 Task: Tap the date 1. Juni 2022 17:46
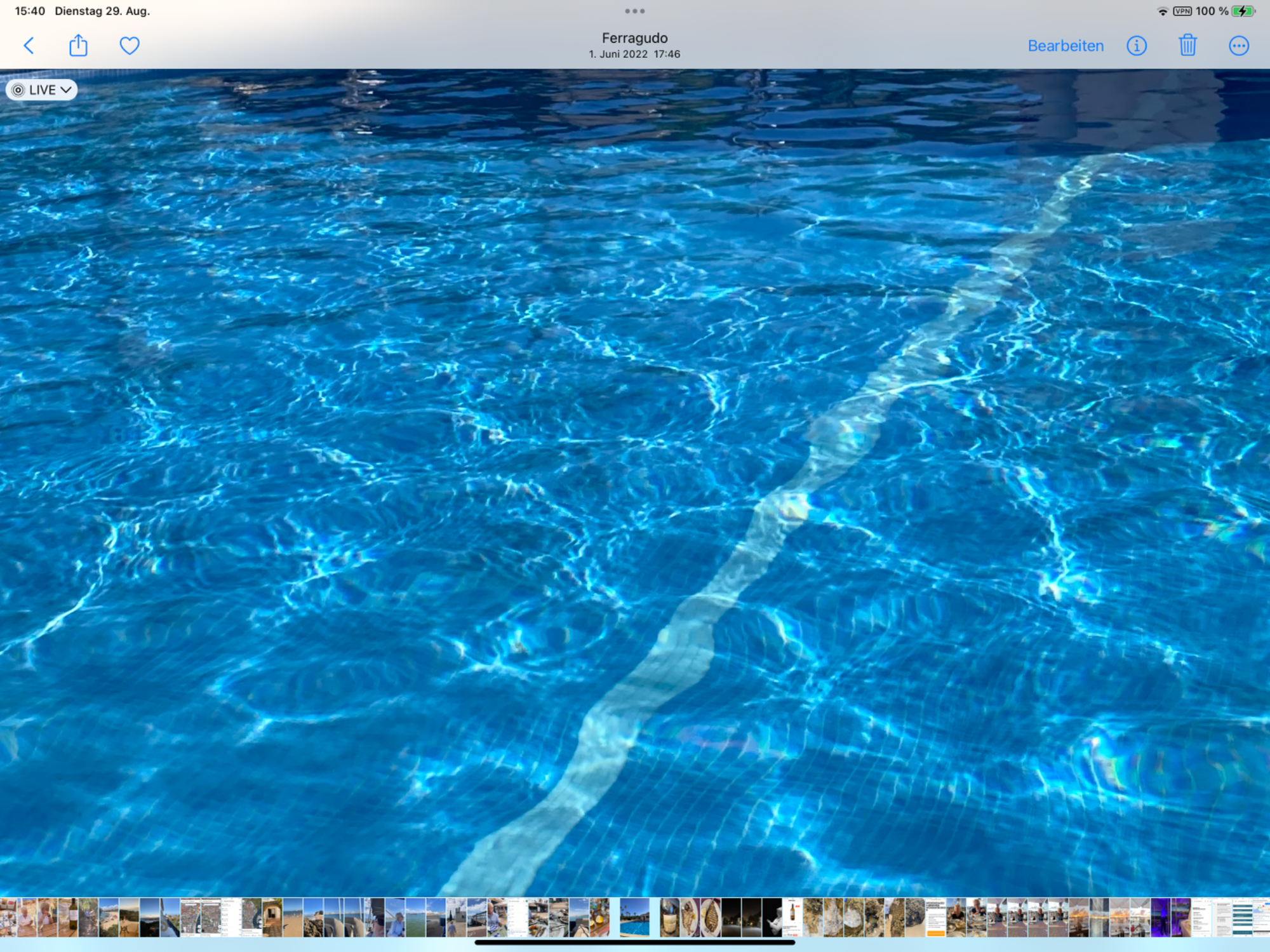coord(634,55)
